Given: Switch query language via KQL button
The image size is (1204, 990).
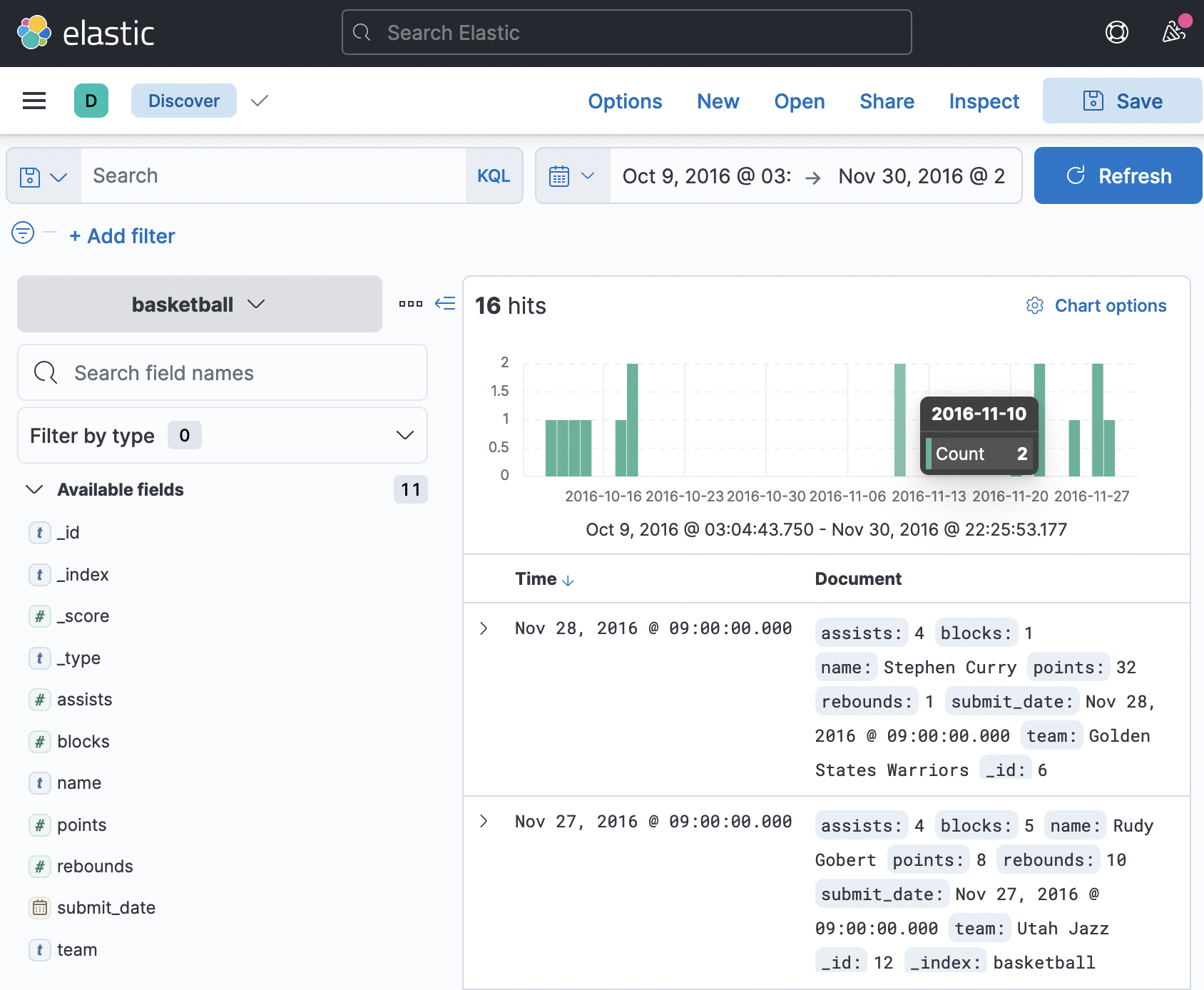Looking at the screenshot, I should click(x=494, y=176).
